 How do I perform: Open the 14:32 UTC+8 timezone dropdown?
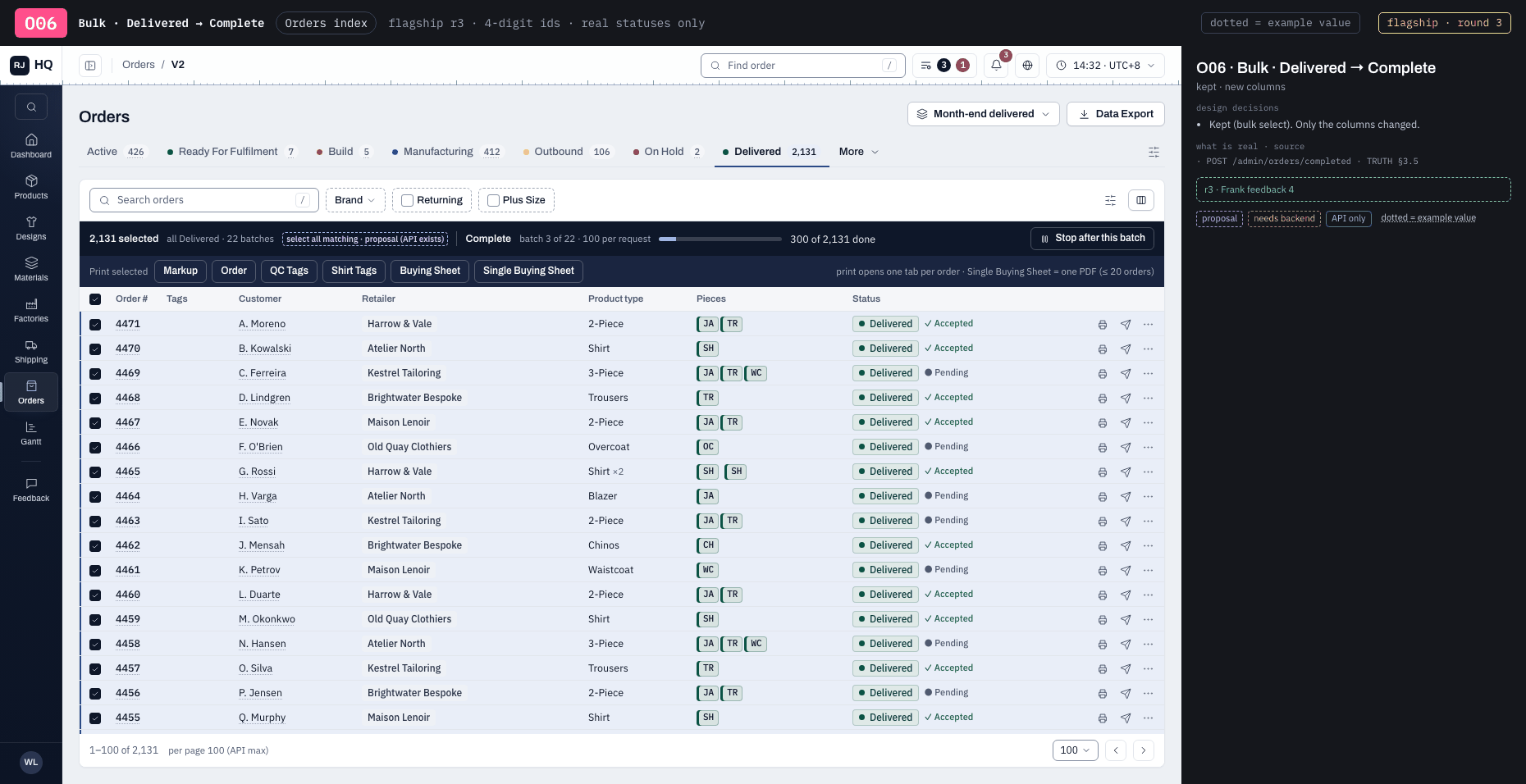1105,66
